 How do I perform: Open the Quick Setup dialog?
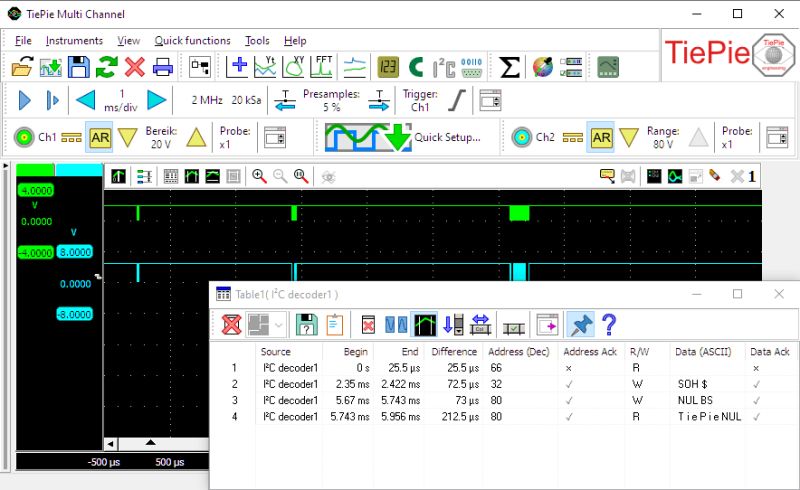click(403, 137)
